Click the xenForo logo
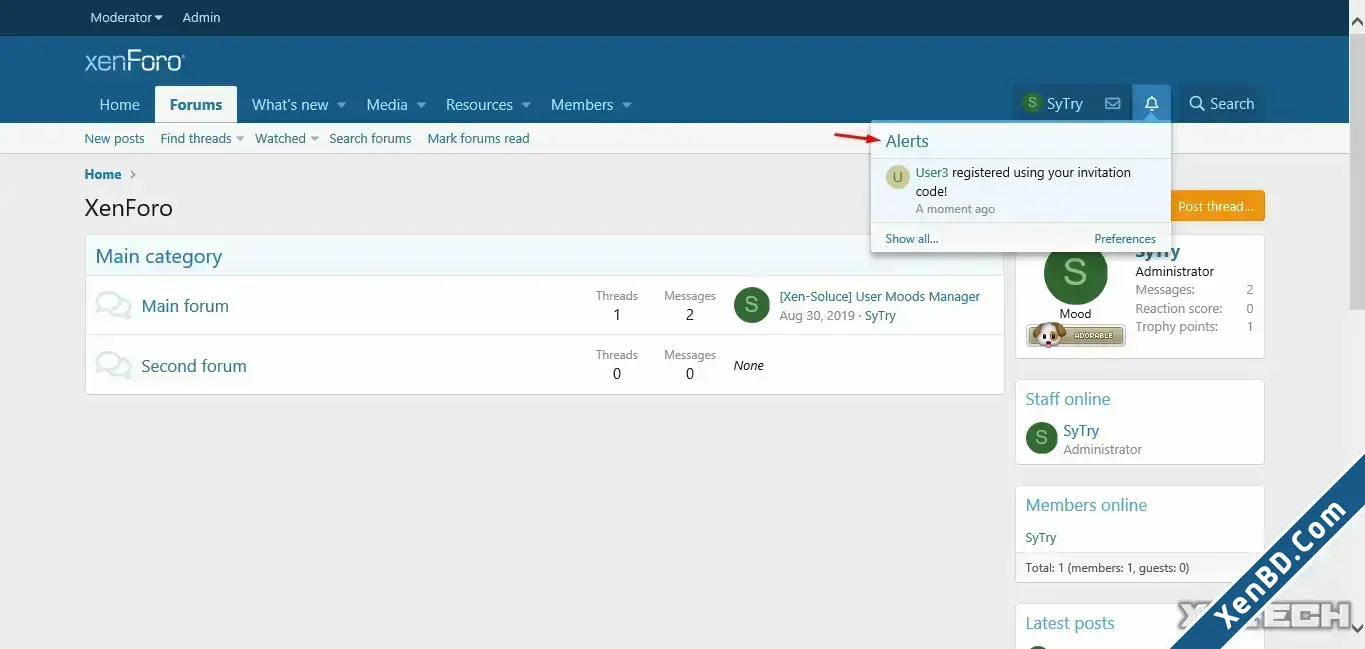 point(134,62)
